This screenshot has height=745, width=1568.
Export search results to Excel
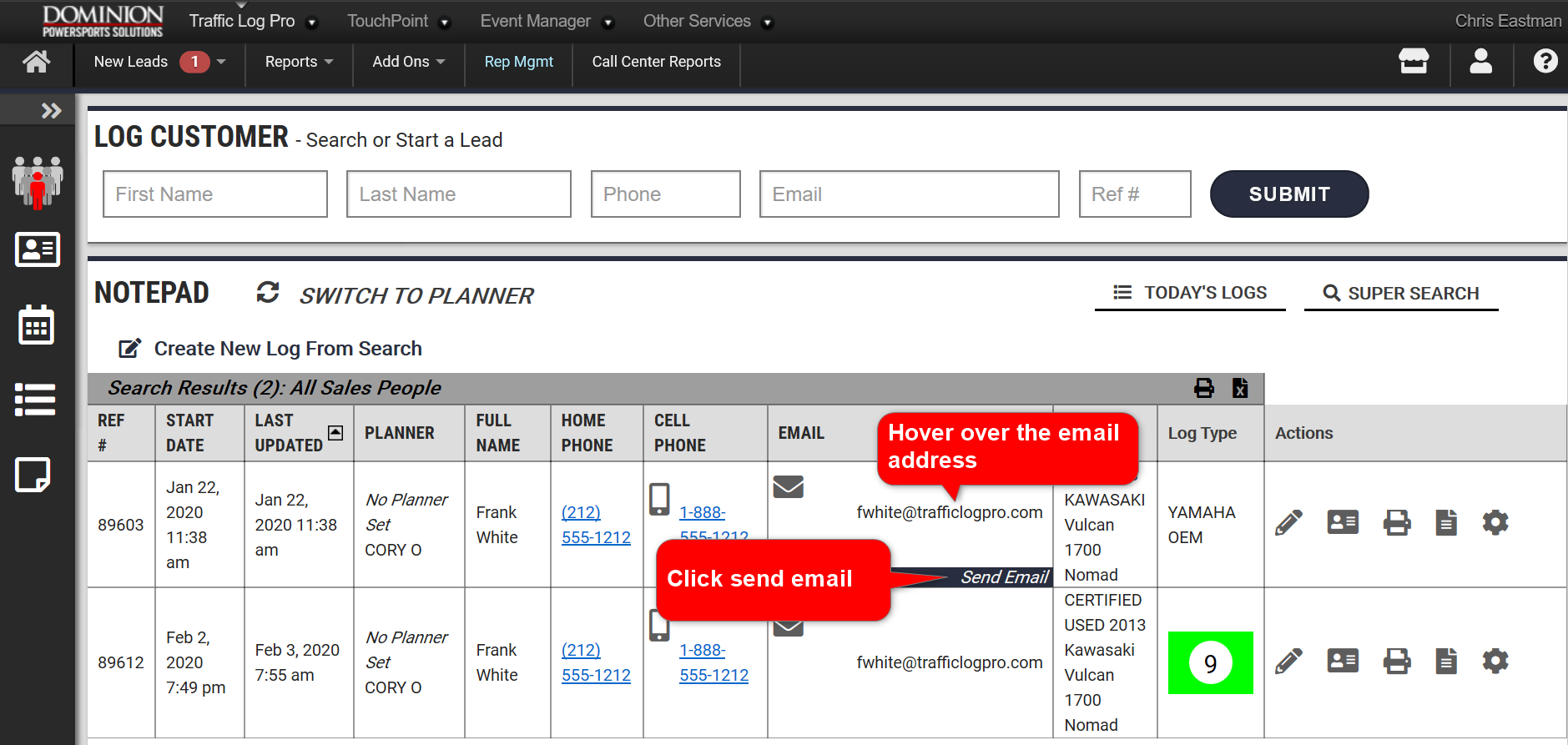pos(1240,388)
